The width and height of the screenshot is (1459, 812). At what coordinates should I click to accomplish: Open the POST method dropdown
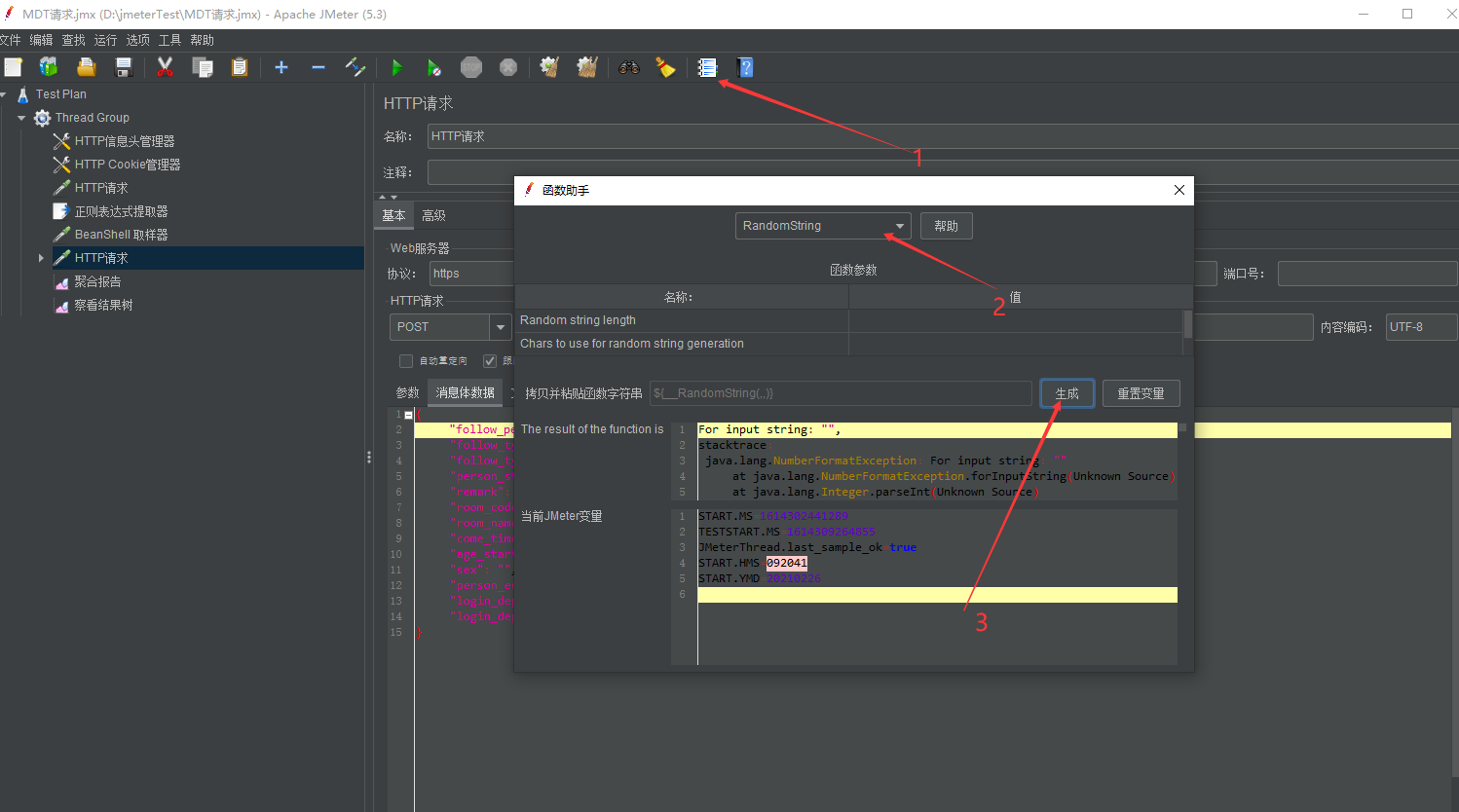[x=501, y=327]
